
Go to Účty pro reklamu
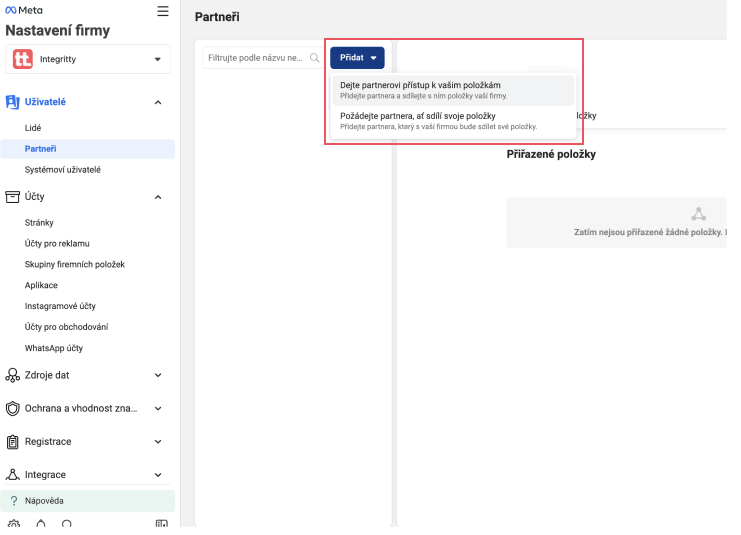click(x=57, y=244)
